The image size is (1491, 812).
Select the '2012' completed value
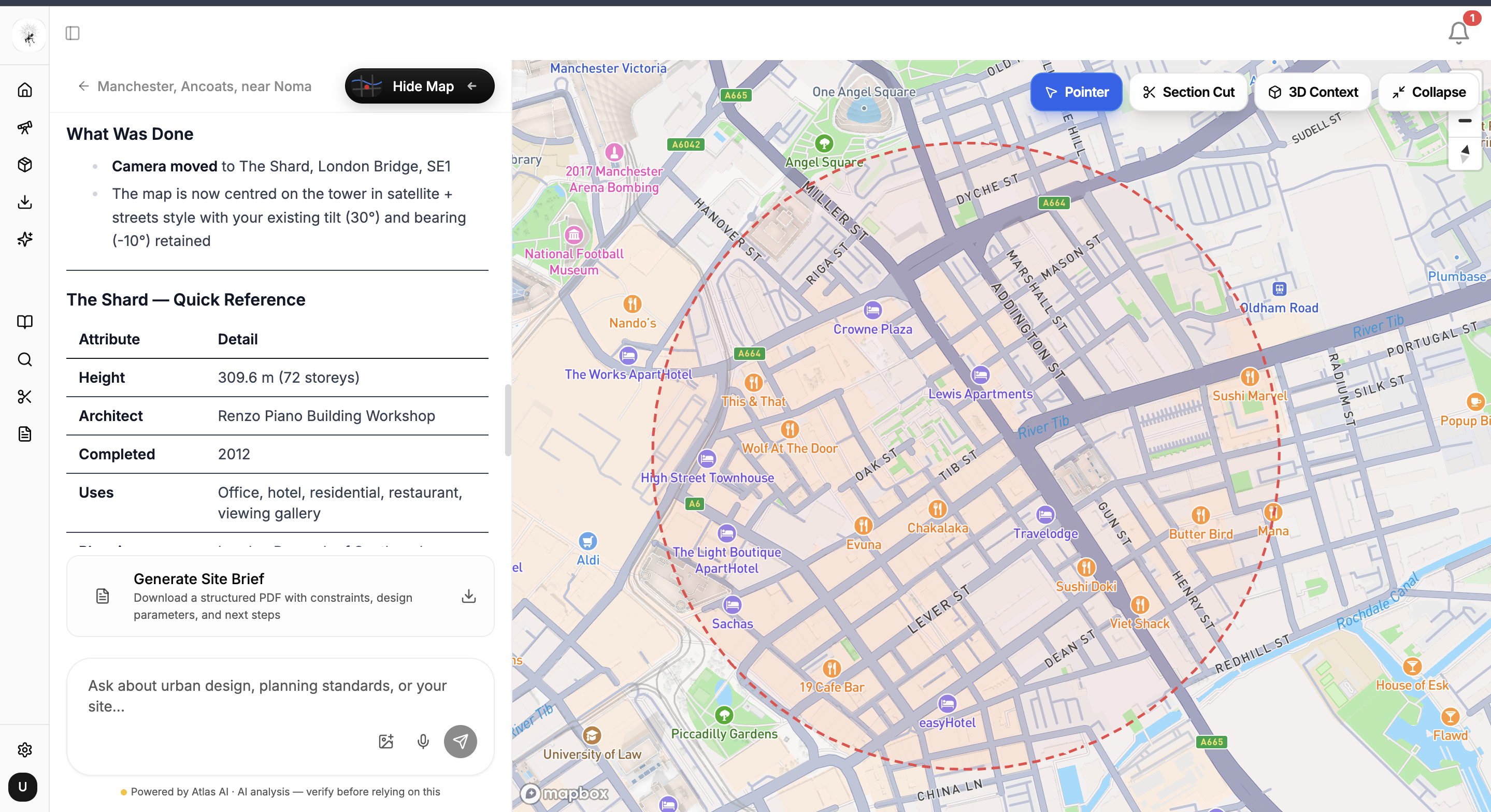click(x=234, y=454)
